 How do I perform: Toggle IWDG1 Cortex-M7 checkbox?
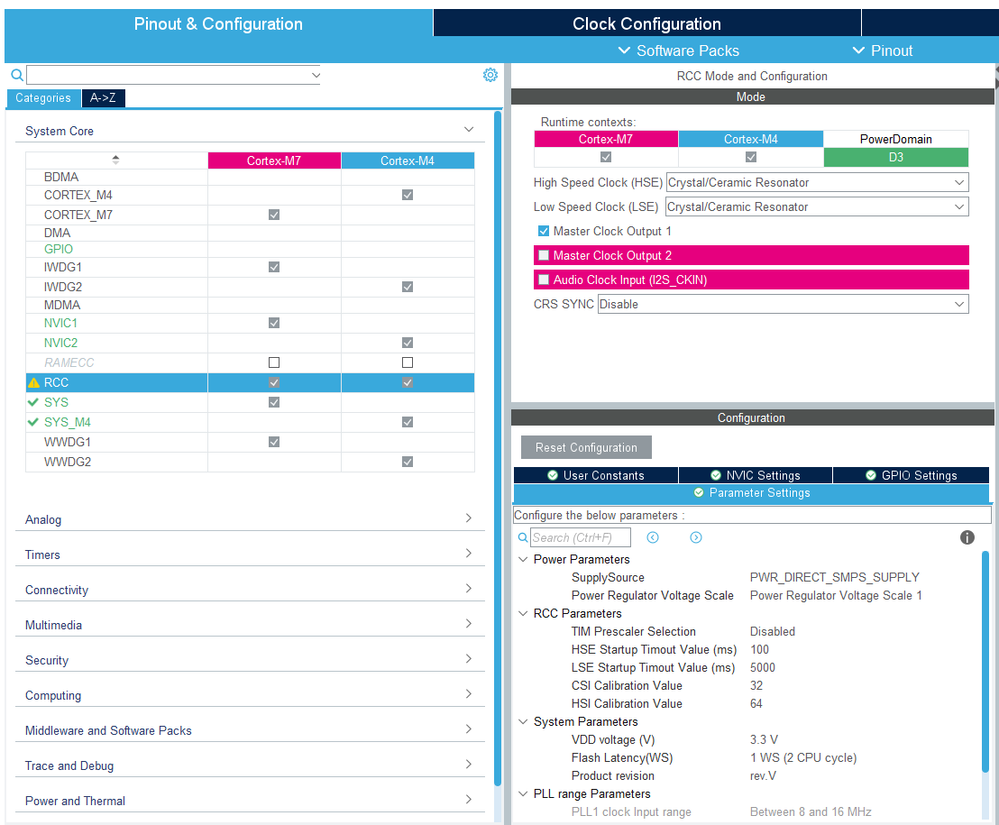click(x=274, y=267)
